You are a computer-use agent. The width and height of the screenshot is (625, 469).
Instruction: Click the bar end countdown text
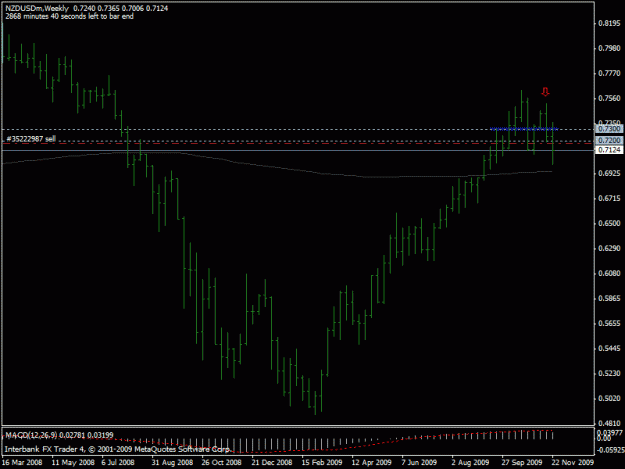pyautogui.click(x=69, y=16)
